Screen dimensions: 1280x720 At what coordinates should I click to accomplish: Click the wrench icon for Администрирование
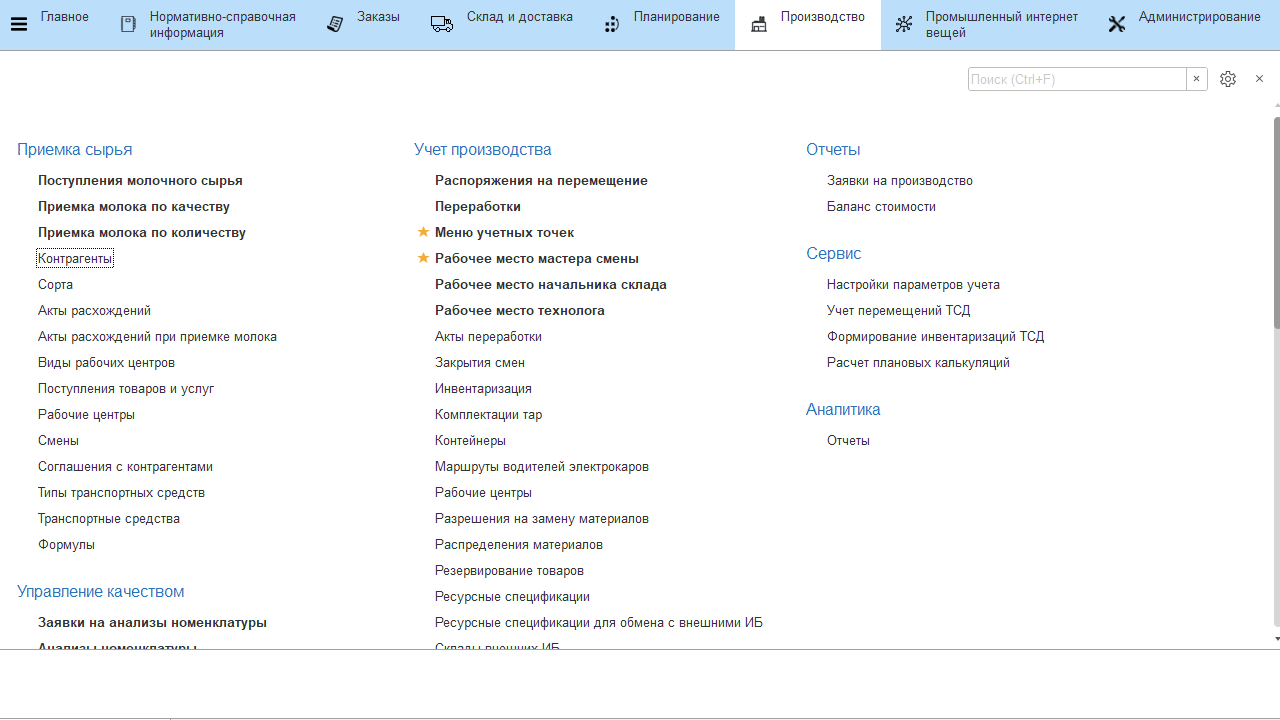pyautogui.click(x=1117, y=24)
